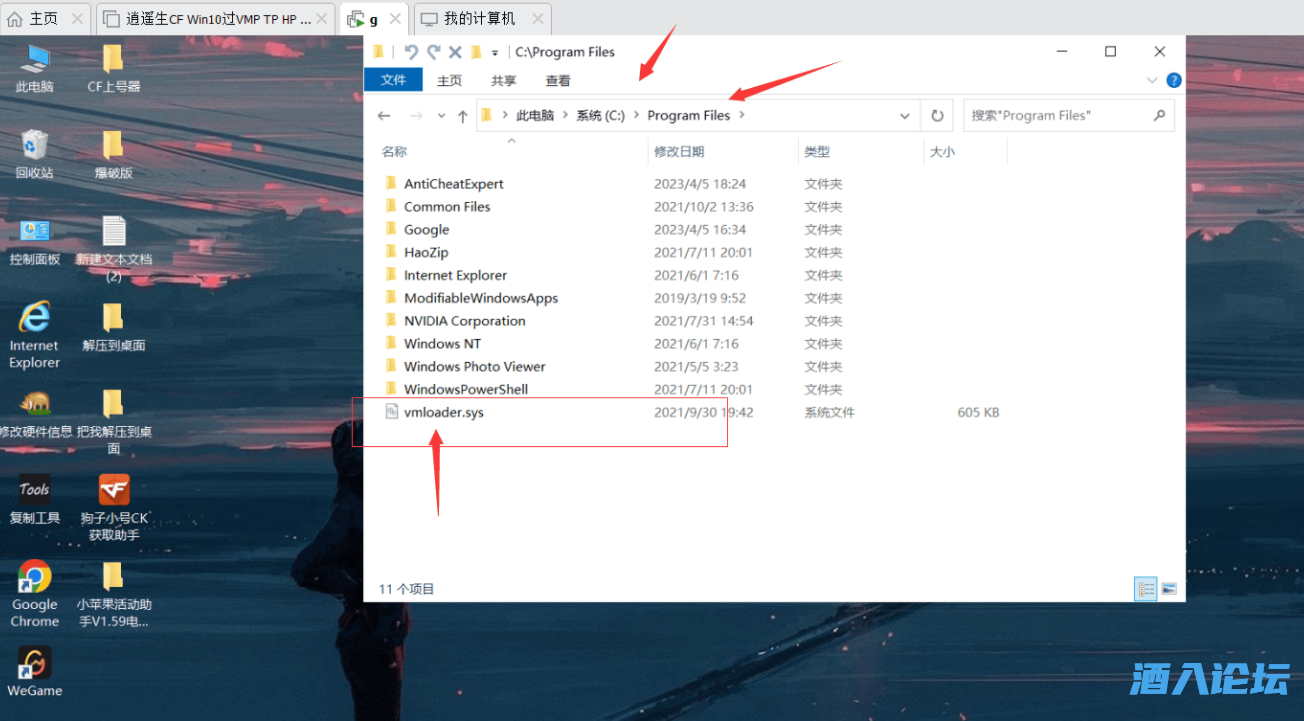Launch the 复制工具 Tools icon
This screenshot has height=721, width=1304.
pyautogui.click(x=34, y=500)
